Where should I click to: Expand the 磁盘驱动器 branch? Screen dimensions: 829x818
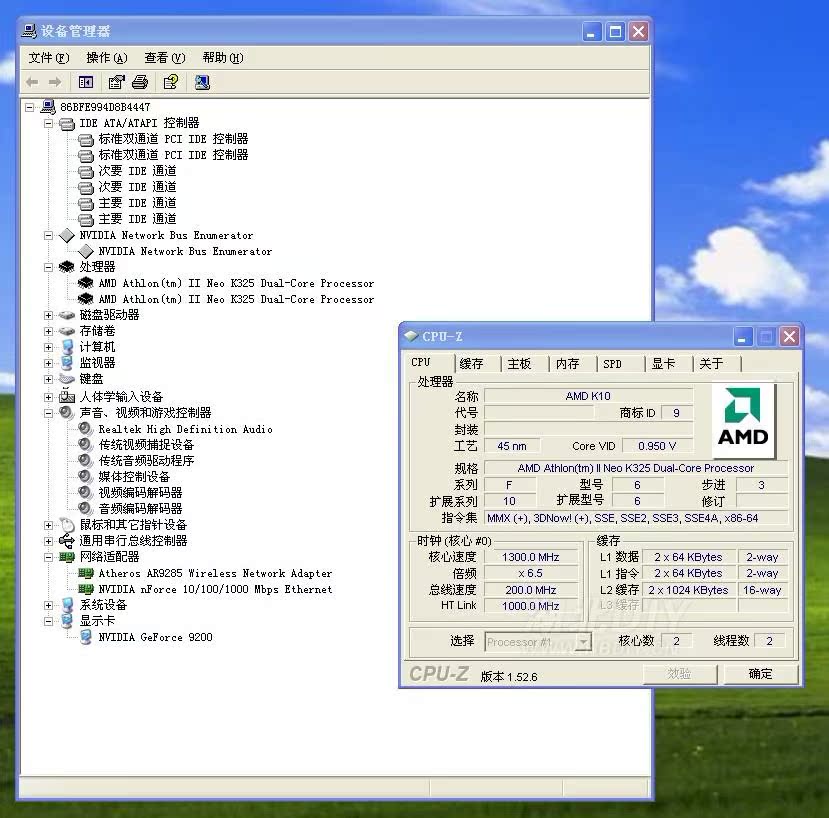click(x=49, y=316)
